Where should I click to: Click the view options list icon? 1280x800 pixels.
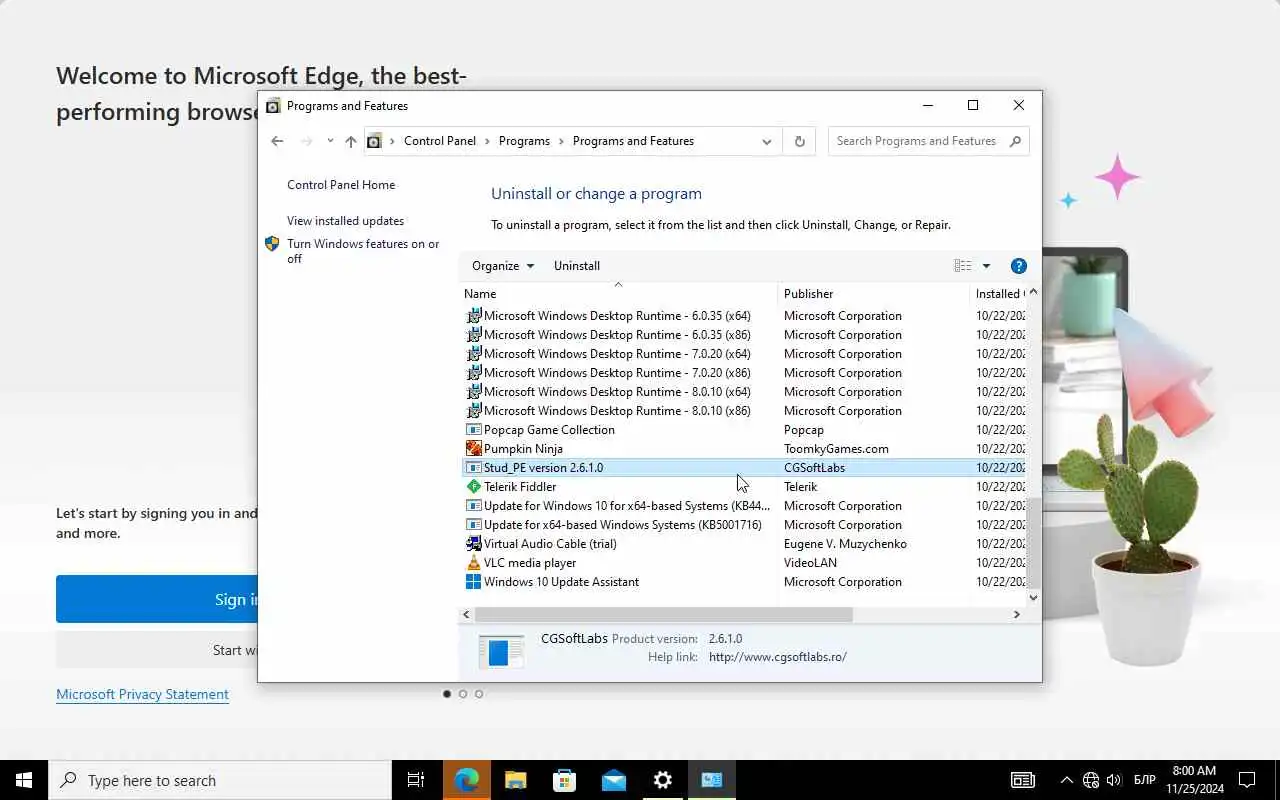point(963,266)
